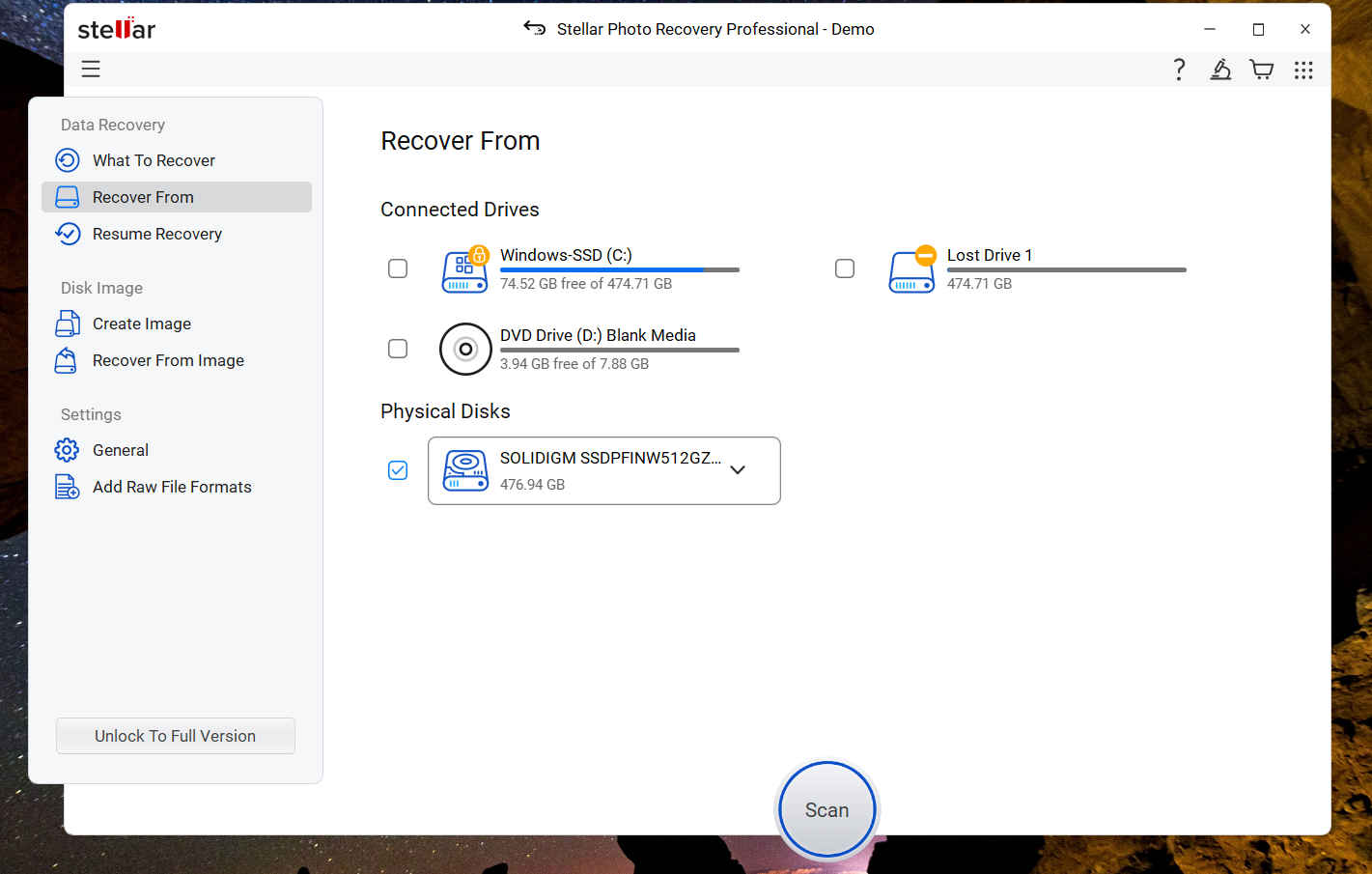This screenshot has height=874, width=1372.
Task: Open the help question mark icon
Action: pyautogui.click(x=1179, y=69)
